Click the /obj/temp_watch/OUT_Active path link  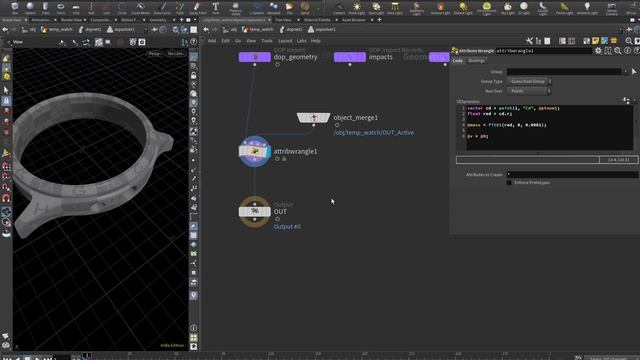click(373, 133)
